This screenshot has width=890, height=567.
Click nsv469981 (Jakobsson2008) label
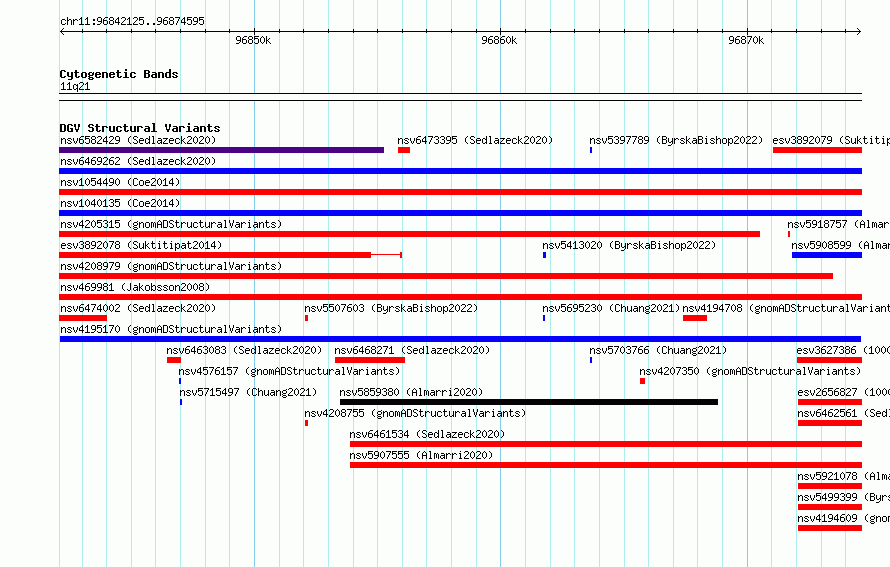point(135,287)
